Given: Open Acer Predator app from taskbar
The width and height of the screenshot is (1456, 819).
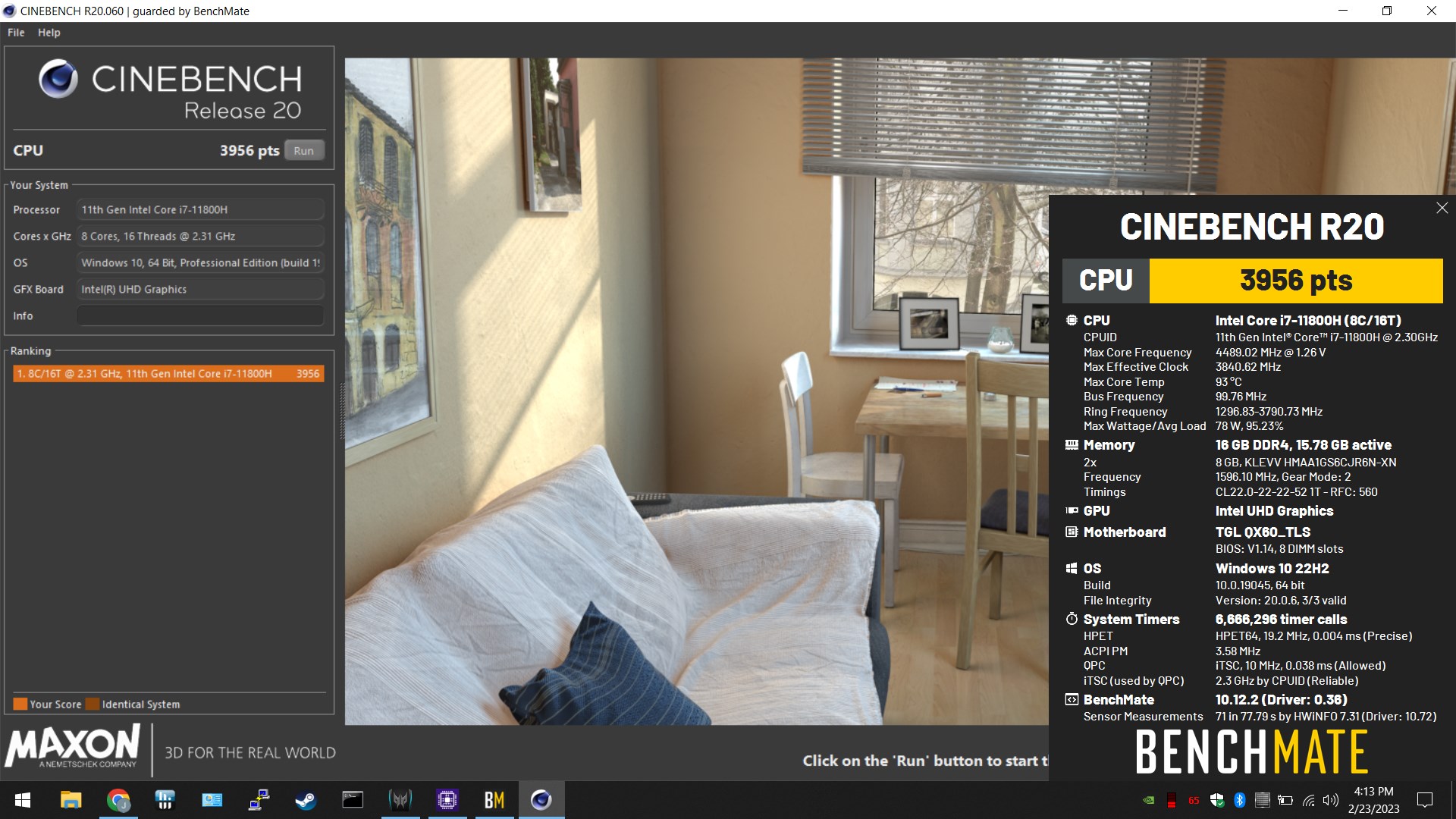Looking at the screenshot, I should pos(400,800).
